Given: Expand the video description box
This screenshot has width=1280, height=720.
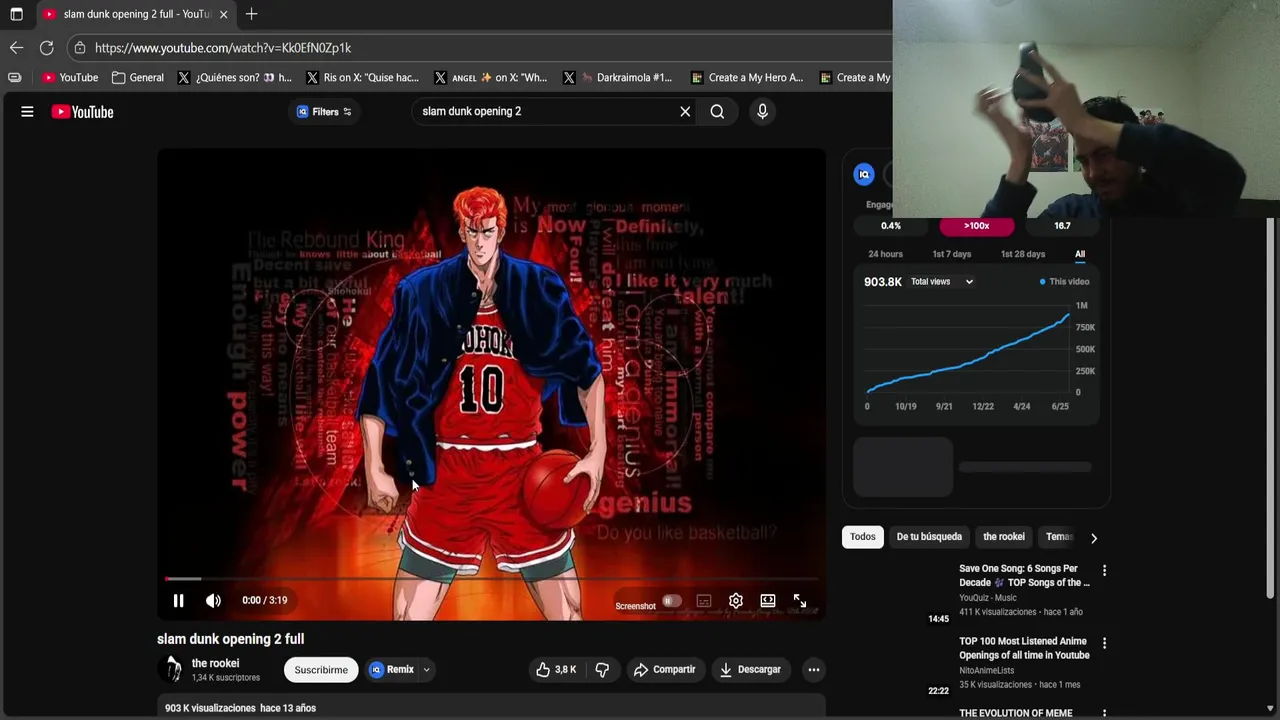Looking at the screenshot, I should pos(491,707).
